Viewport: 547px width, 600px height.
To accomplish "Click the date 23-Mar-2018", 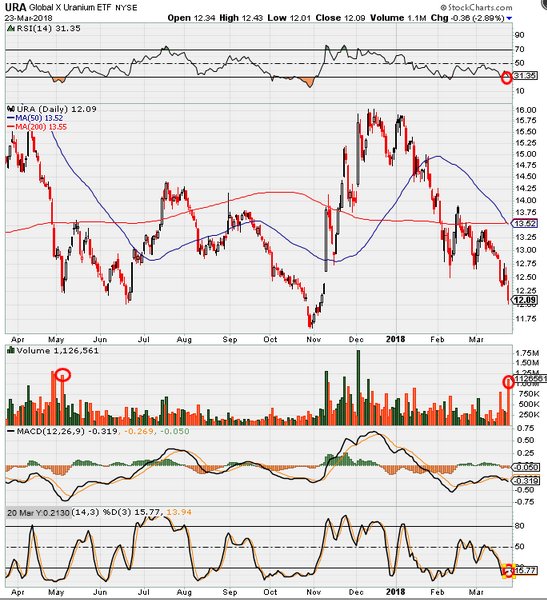I will (x=28, y=18).
